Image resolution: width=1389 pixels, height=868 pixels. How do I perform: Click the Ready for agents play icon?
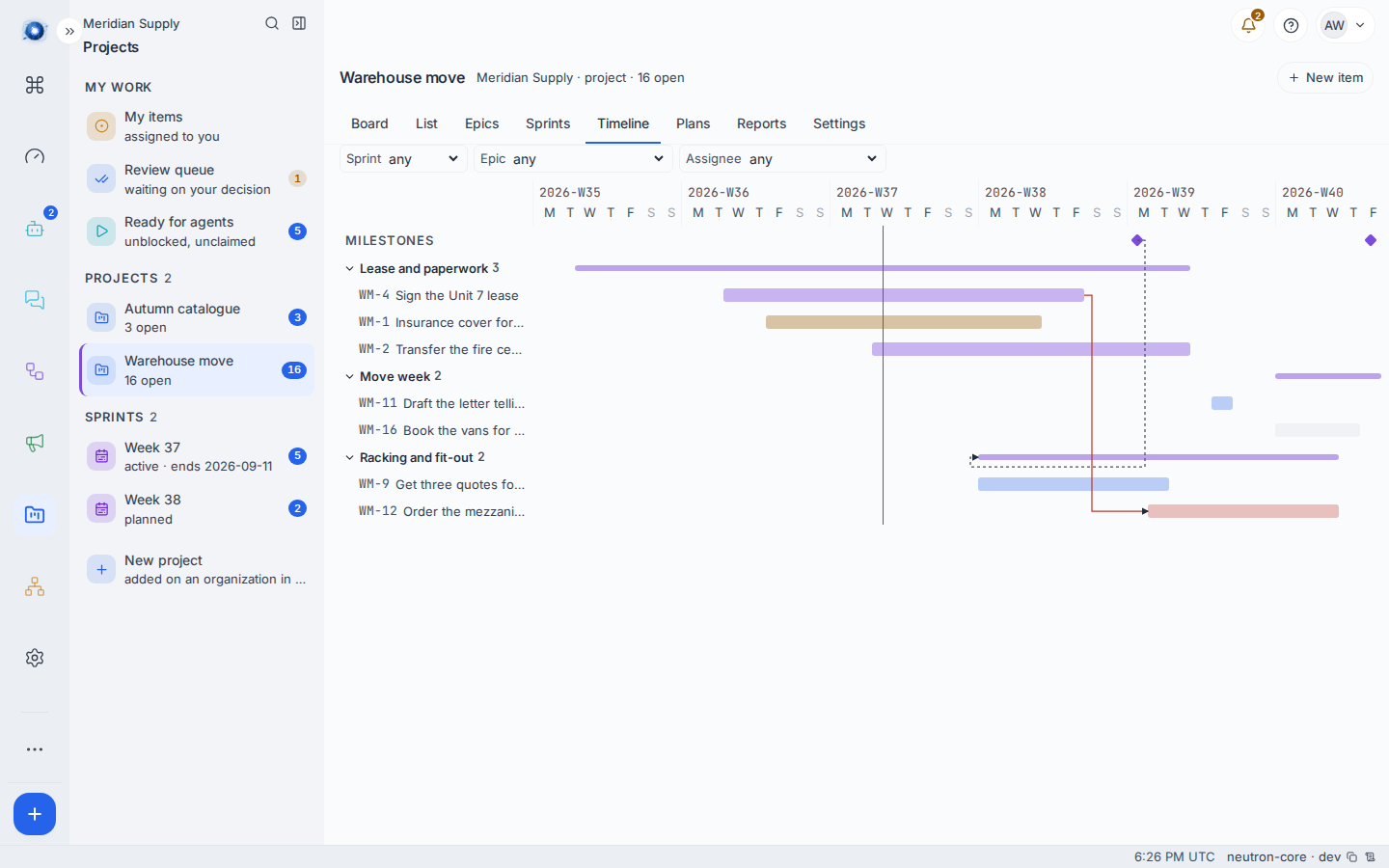(101, 231)
